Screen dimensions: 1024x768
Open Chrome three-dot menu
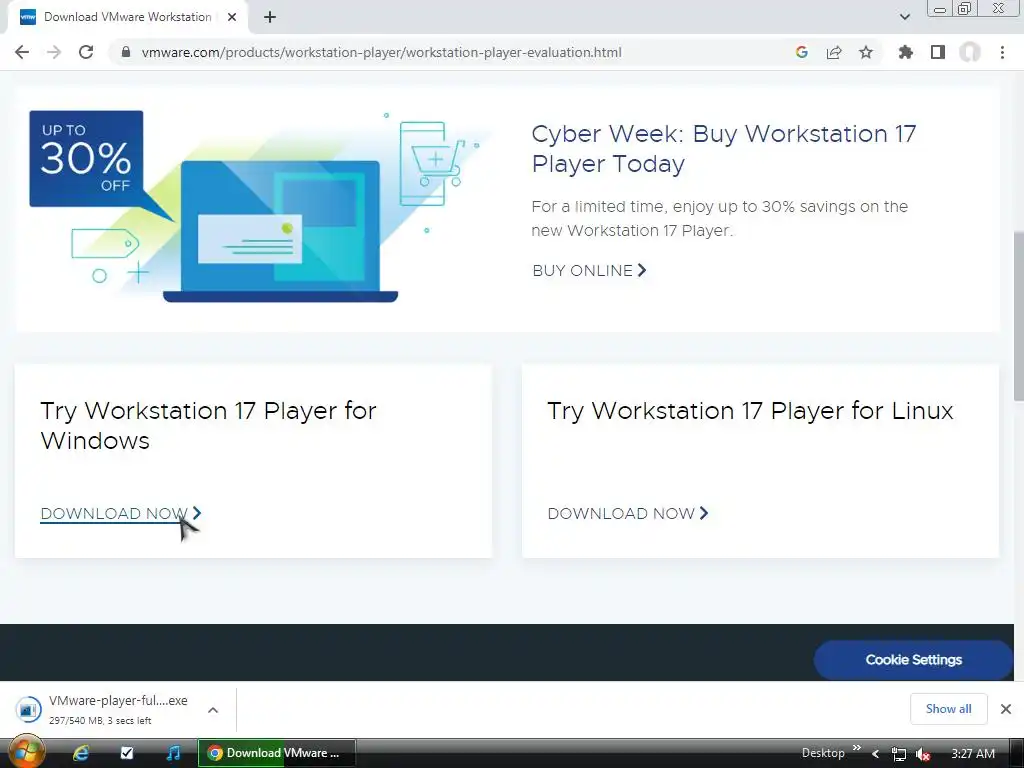coord(1002,52)
